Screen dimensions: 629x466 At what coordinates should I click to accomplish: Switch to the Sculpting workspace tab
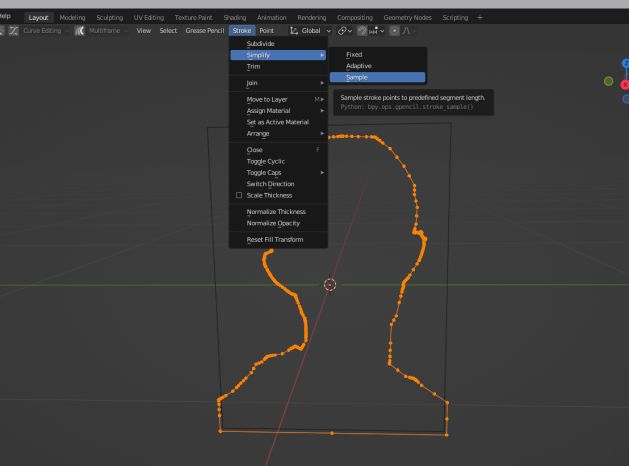coord(110,18)
